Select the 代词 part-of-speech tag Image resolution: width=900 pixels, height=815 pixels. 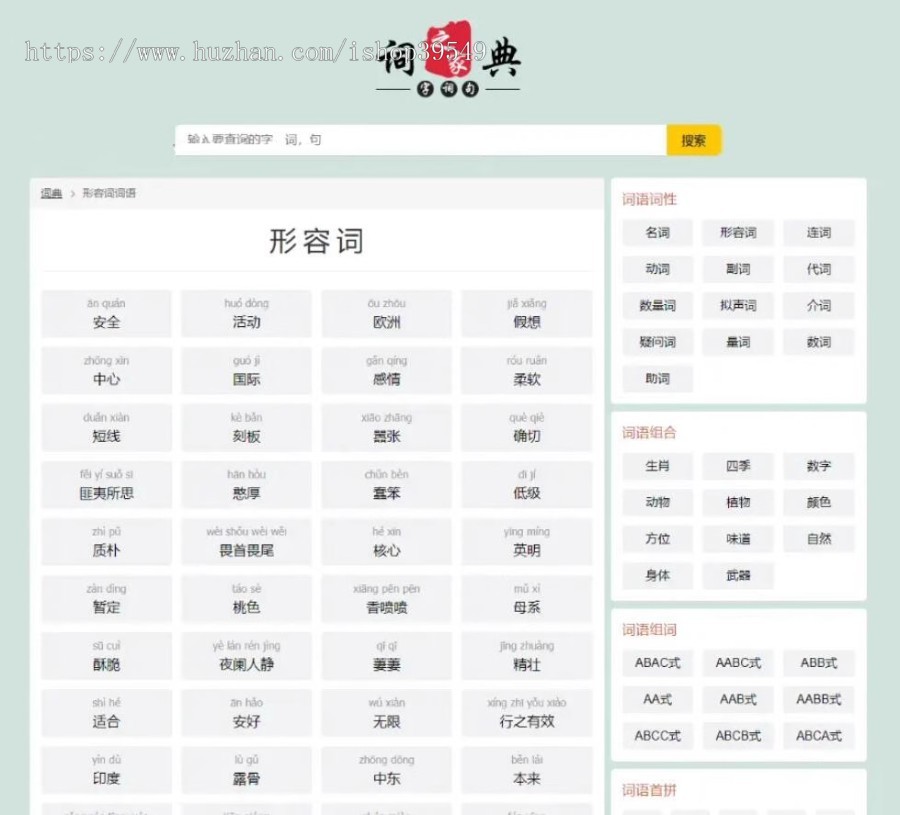[818, 269]
